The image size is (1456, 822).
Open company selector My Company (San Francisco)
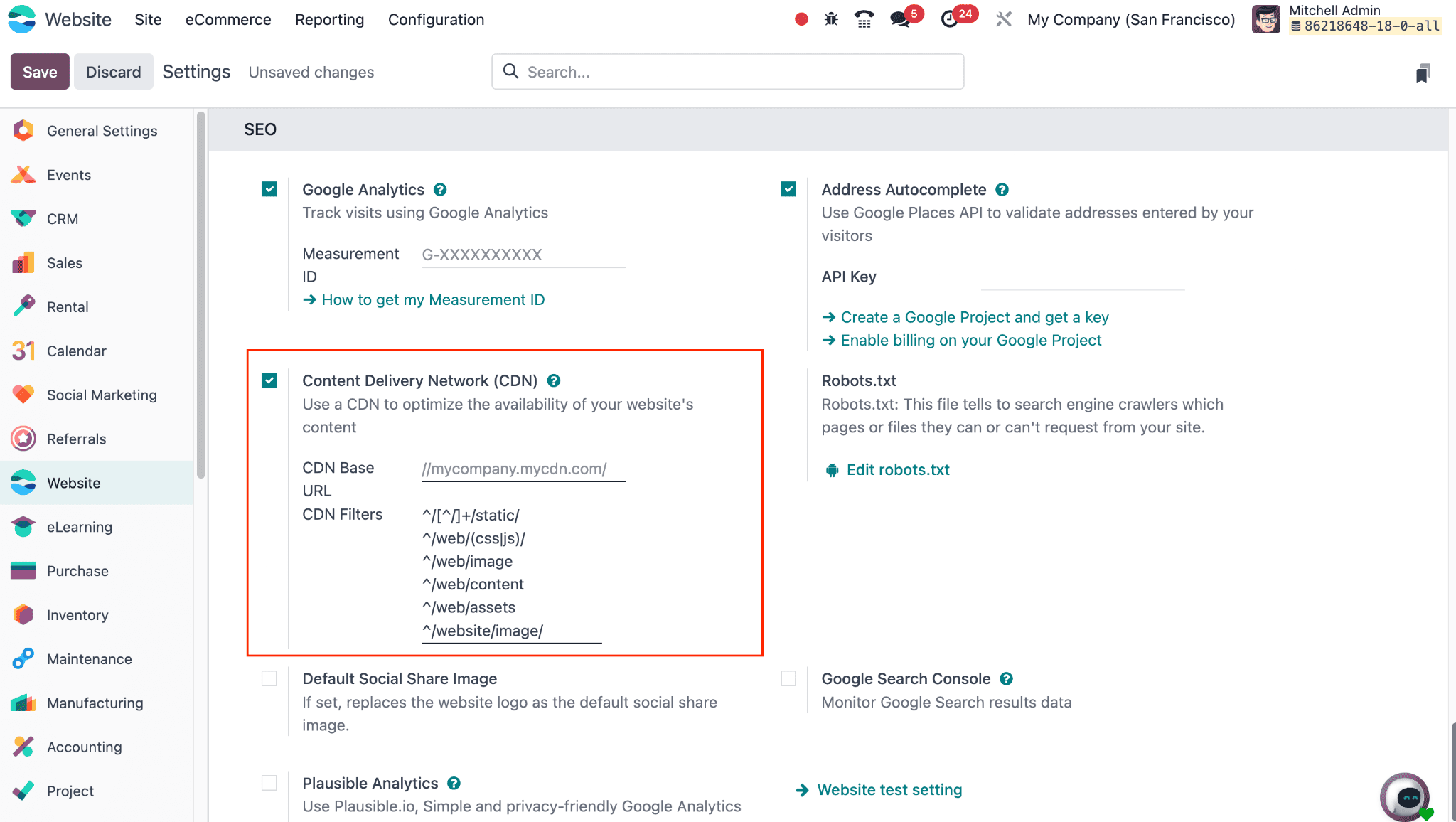1131,20
